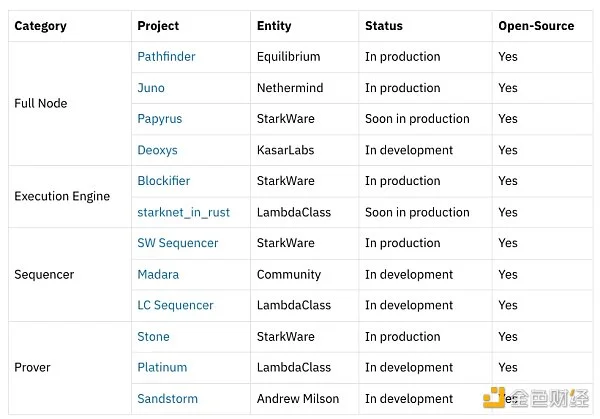The image size is (600, 419).
Task: Click the SW Sequencer link
Action: coord(178,243)
